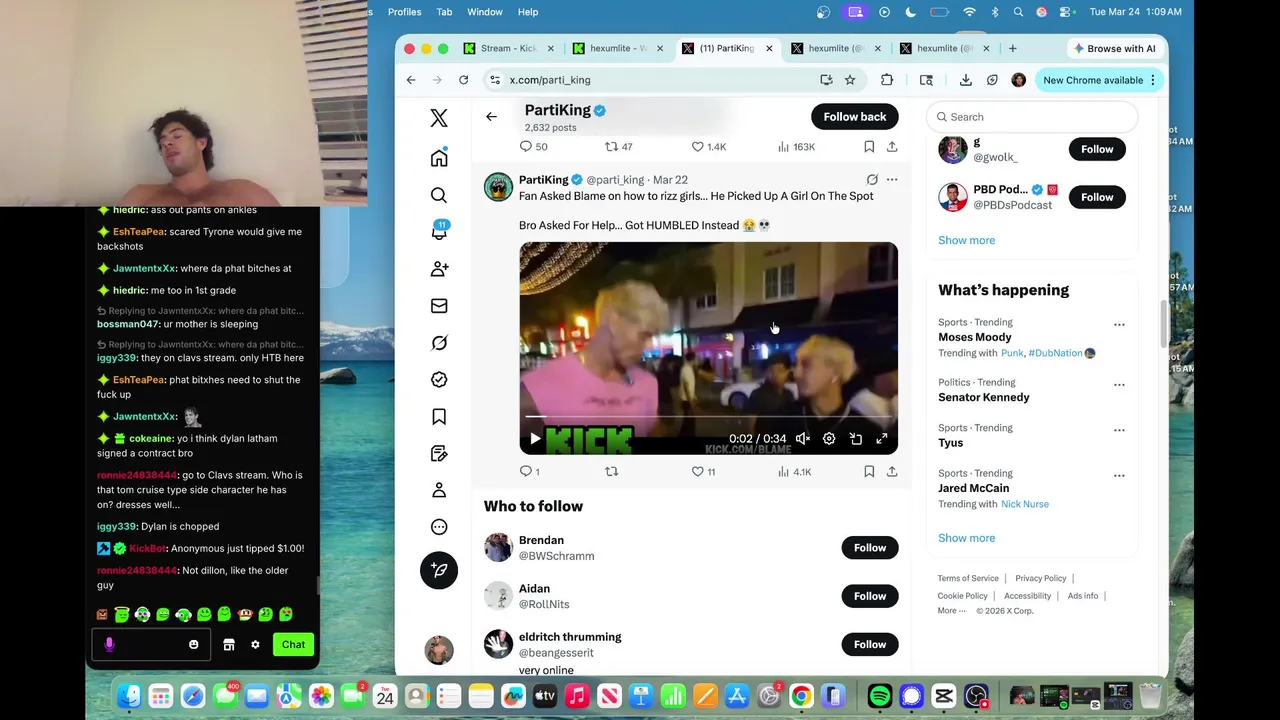
Task: Follow Brendan @BWSchramm
Action: pyautogui.click(x=870, y=548)
